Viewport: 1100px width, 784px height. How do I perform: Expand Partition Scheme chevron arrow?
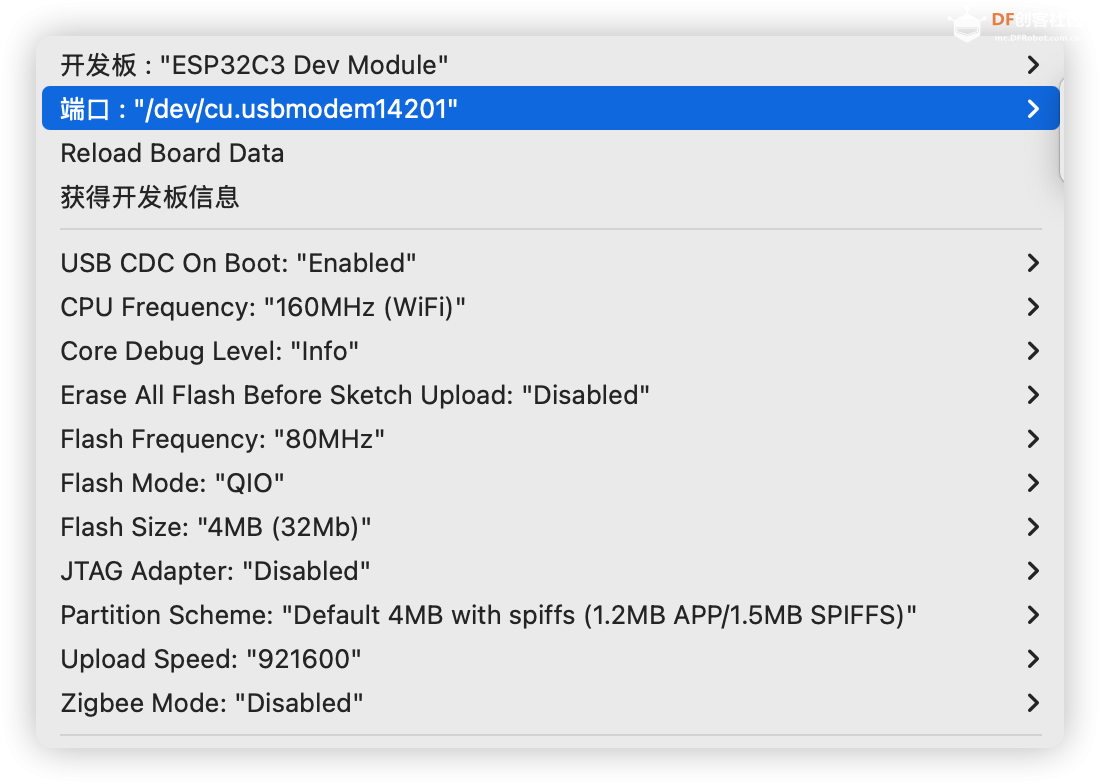(x=1033, y=615)
